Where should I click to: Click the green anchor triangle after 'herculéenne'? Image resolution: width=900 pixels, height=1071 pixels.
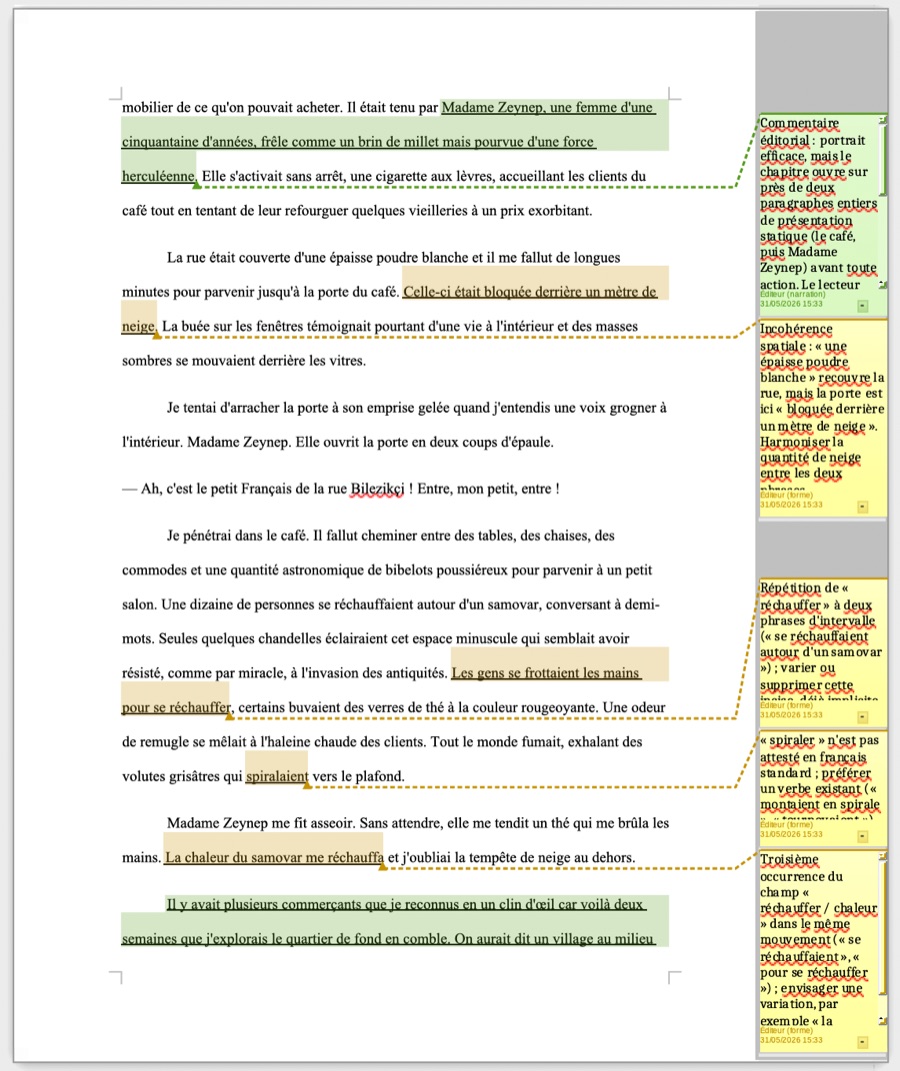click(197, 184)
